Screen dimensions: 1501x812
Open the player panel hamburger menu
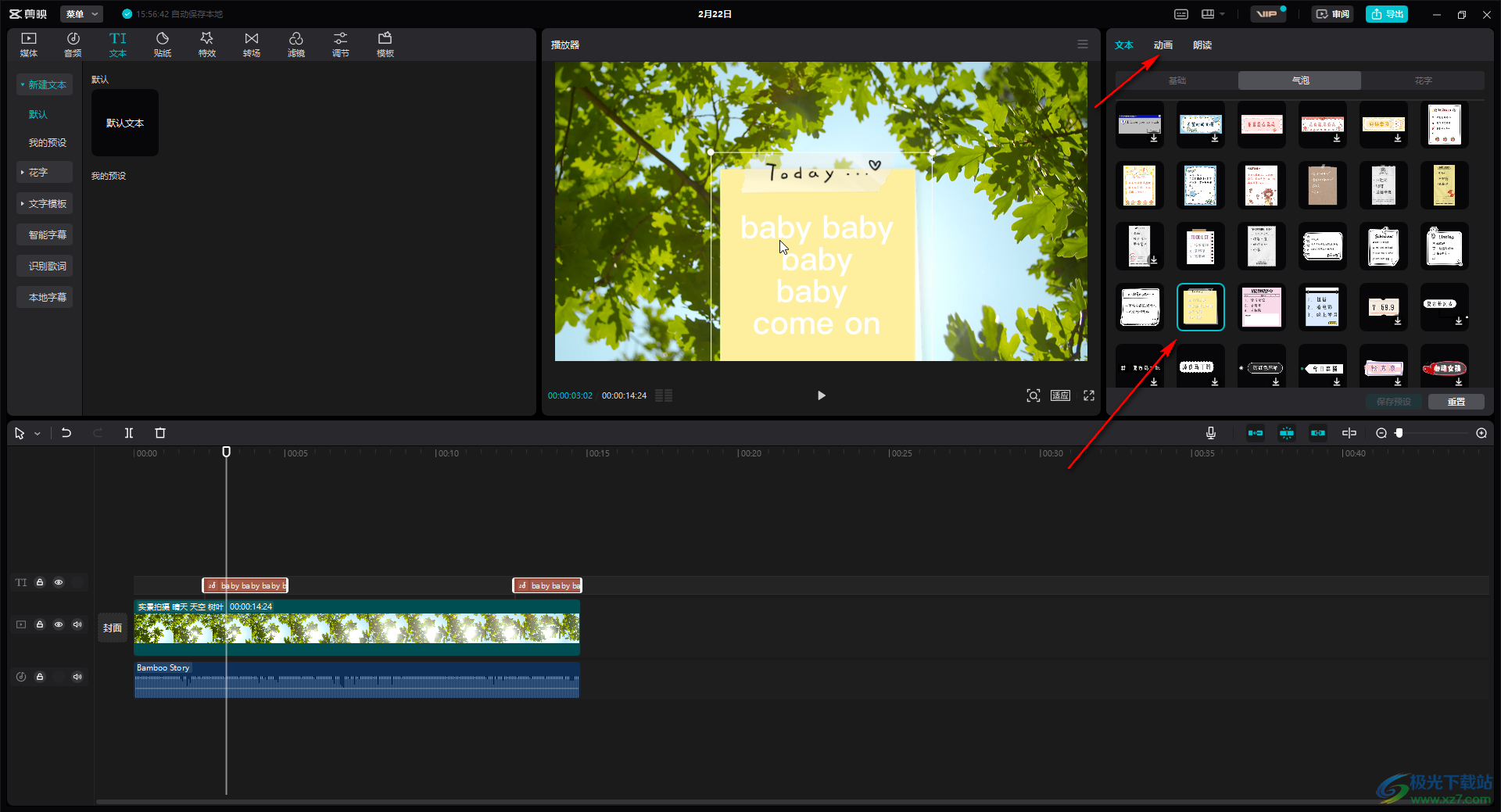(1083, 45)
